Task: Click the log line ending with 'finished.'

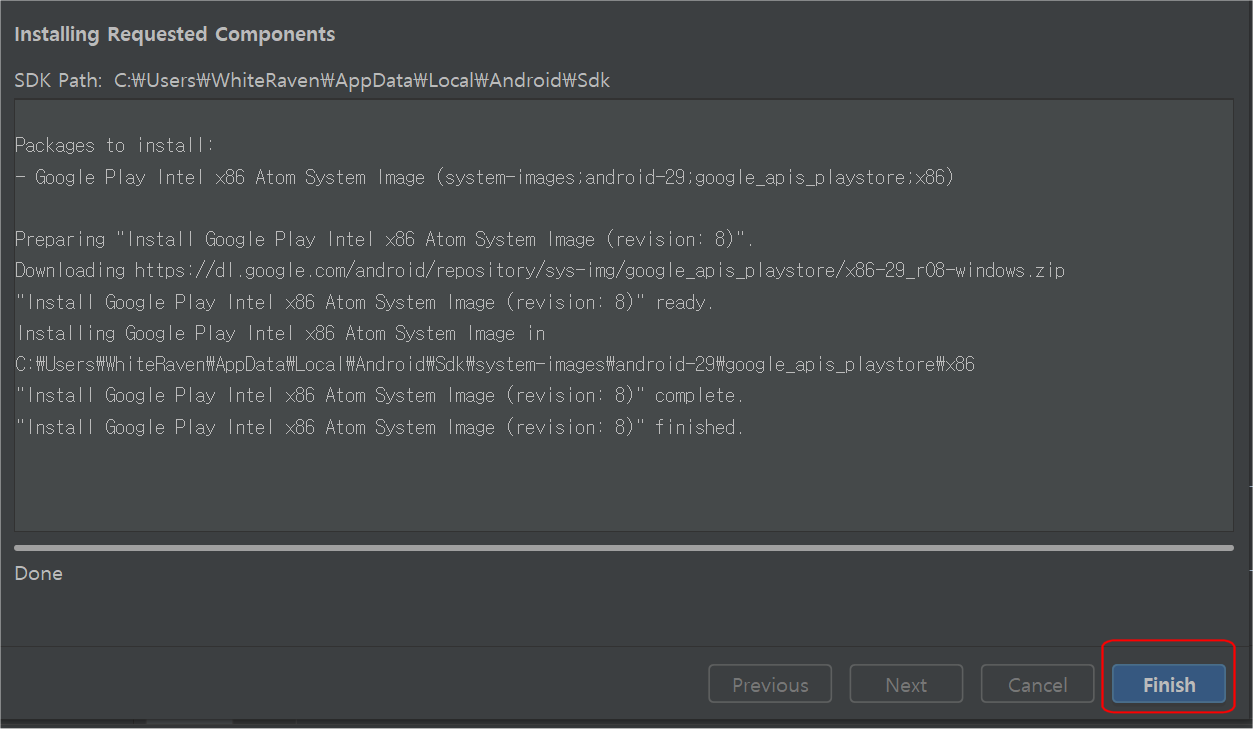Action: 379,427
